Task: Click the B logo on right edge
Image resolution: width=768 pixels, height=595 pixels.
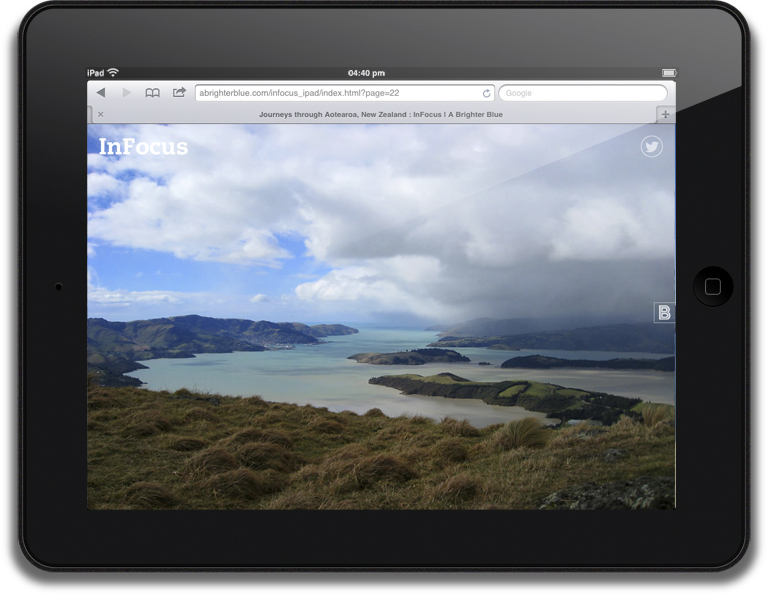Action: [x=664, y=313]
